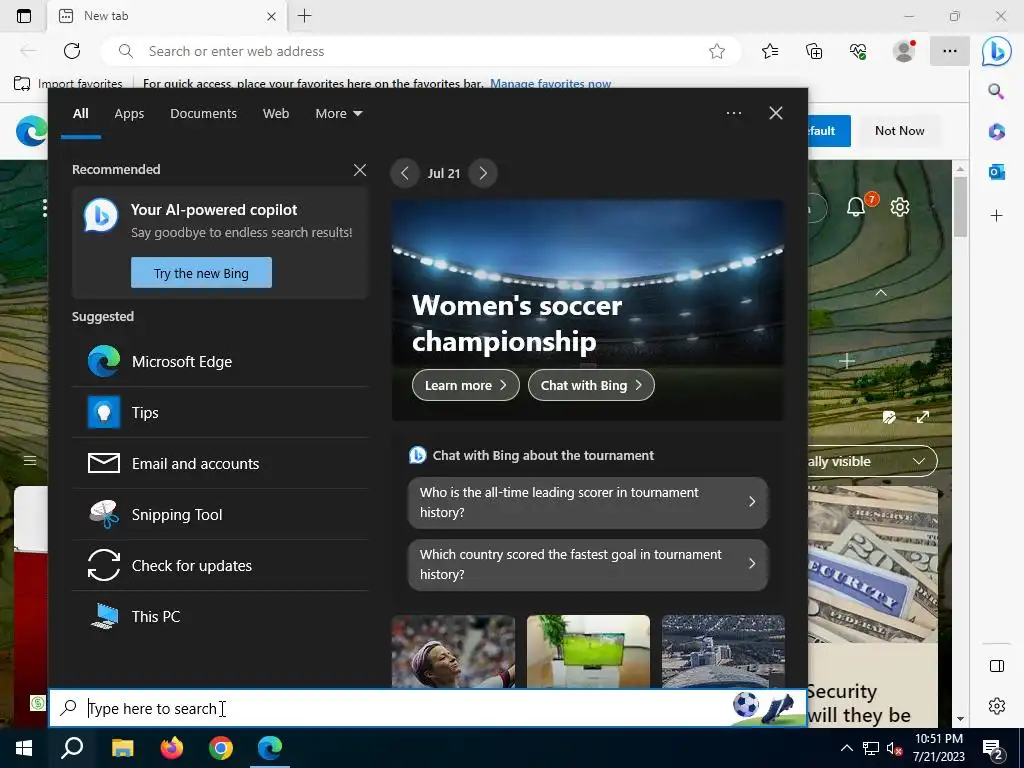Refresh the page in Edge
Viewport: 1024px width, 768px height.
click(x=72, y=51)
